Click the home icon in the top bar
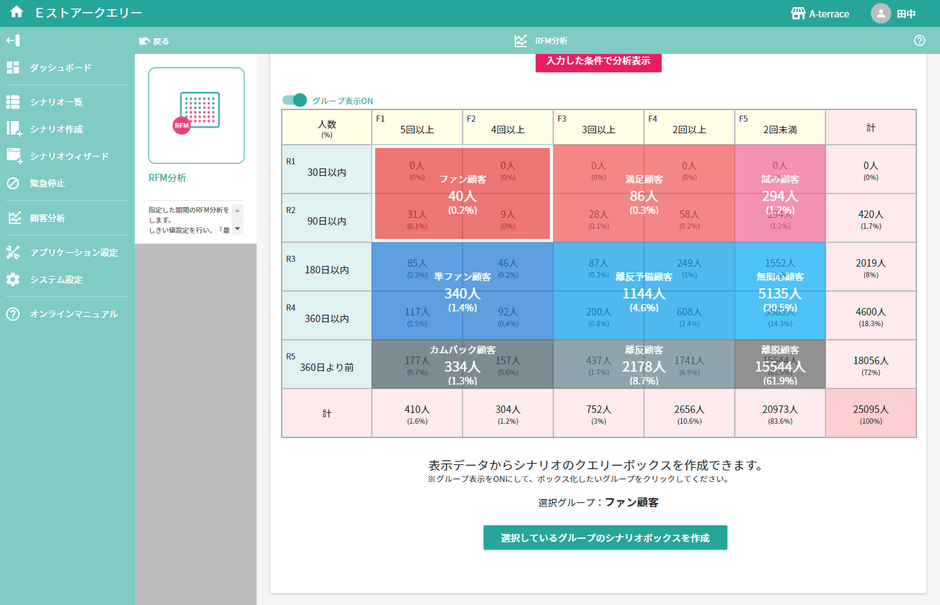Screen dimensions: 940x605 coord(14,13)
